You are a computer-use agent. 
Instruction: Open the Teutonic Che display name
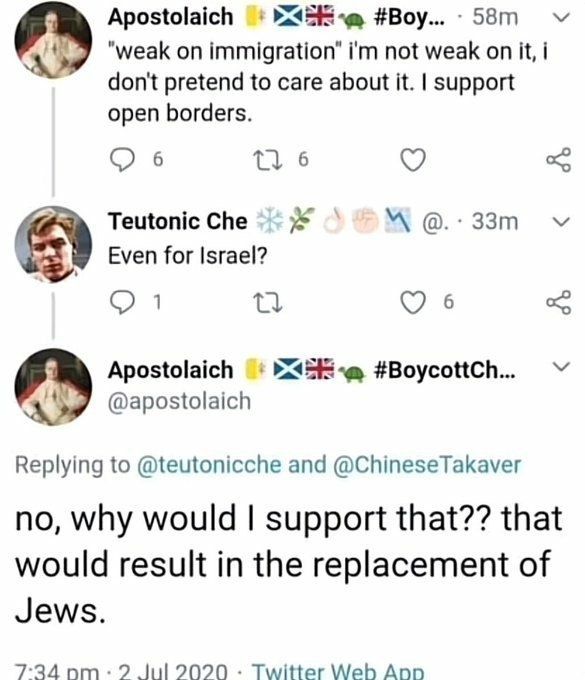[x=178, y=222]
